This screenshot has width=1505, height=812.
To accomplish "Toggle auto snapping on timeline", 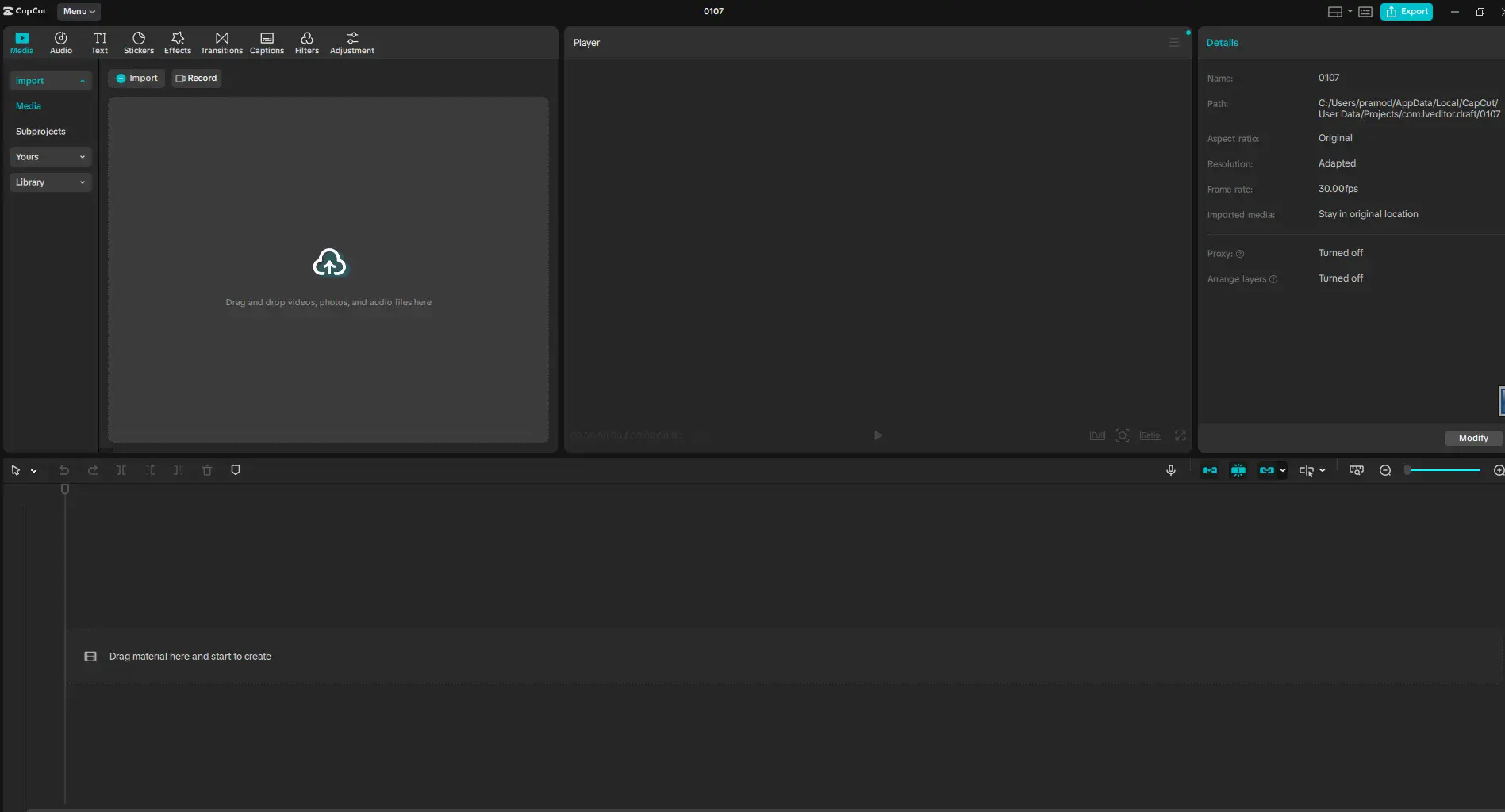I will 1238,470.
